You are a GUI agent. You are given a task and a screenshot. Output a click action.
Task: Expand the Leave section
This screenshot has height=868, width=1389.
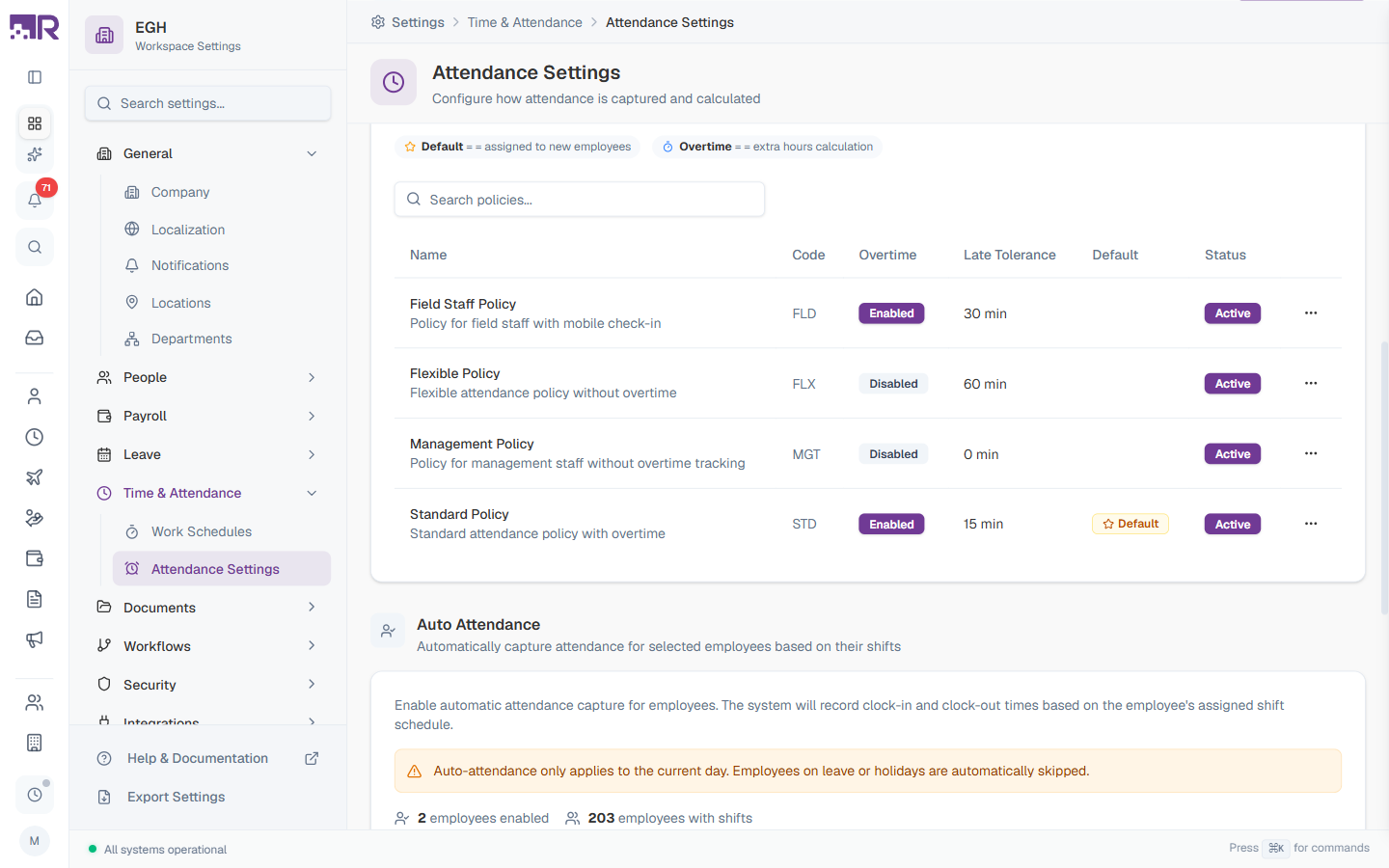[x=207, y=454]
